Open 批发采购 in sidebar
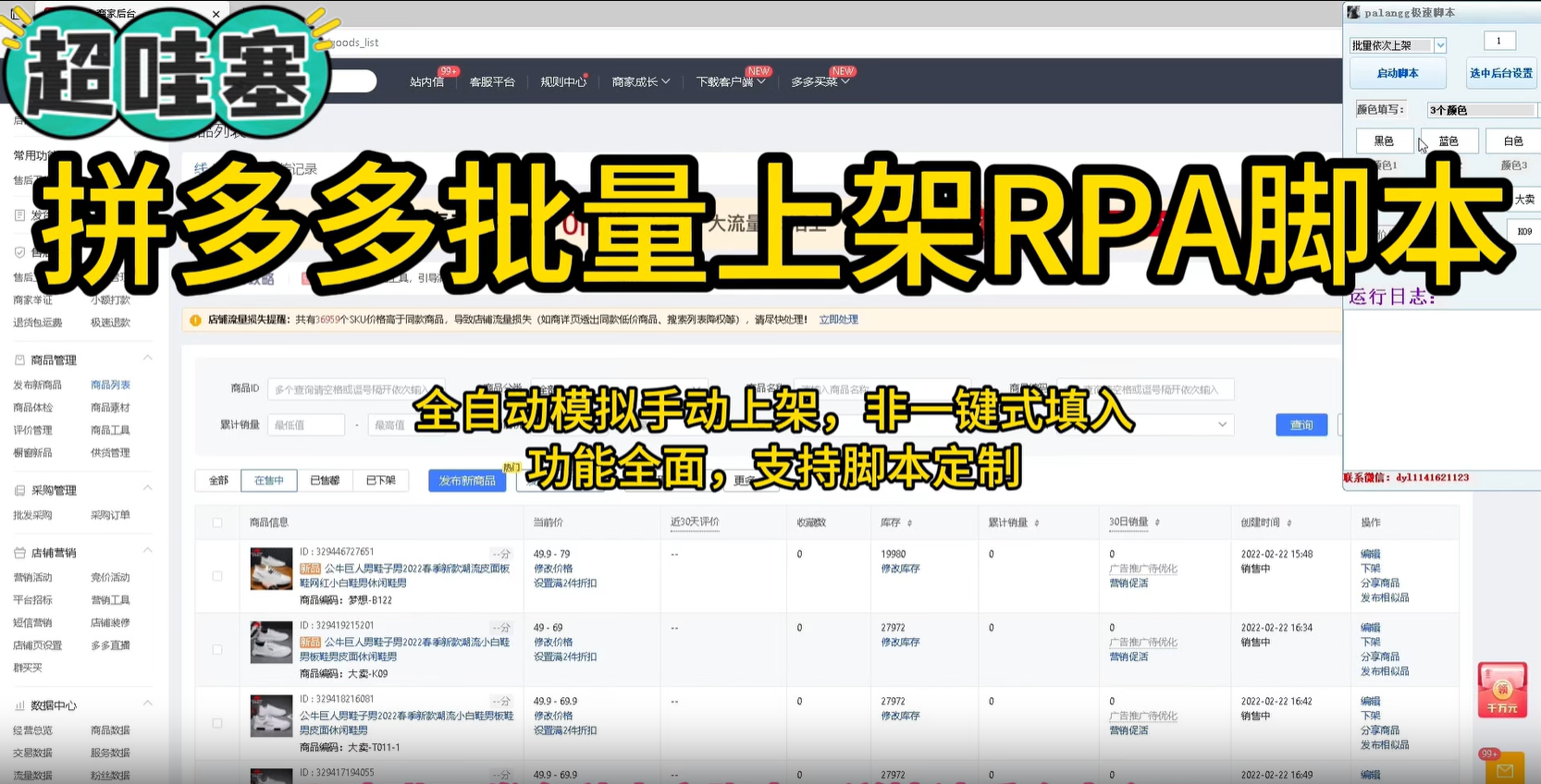This screenshot has height=784, width=1541. [32, 515]
